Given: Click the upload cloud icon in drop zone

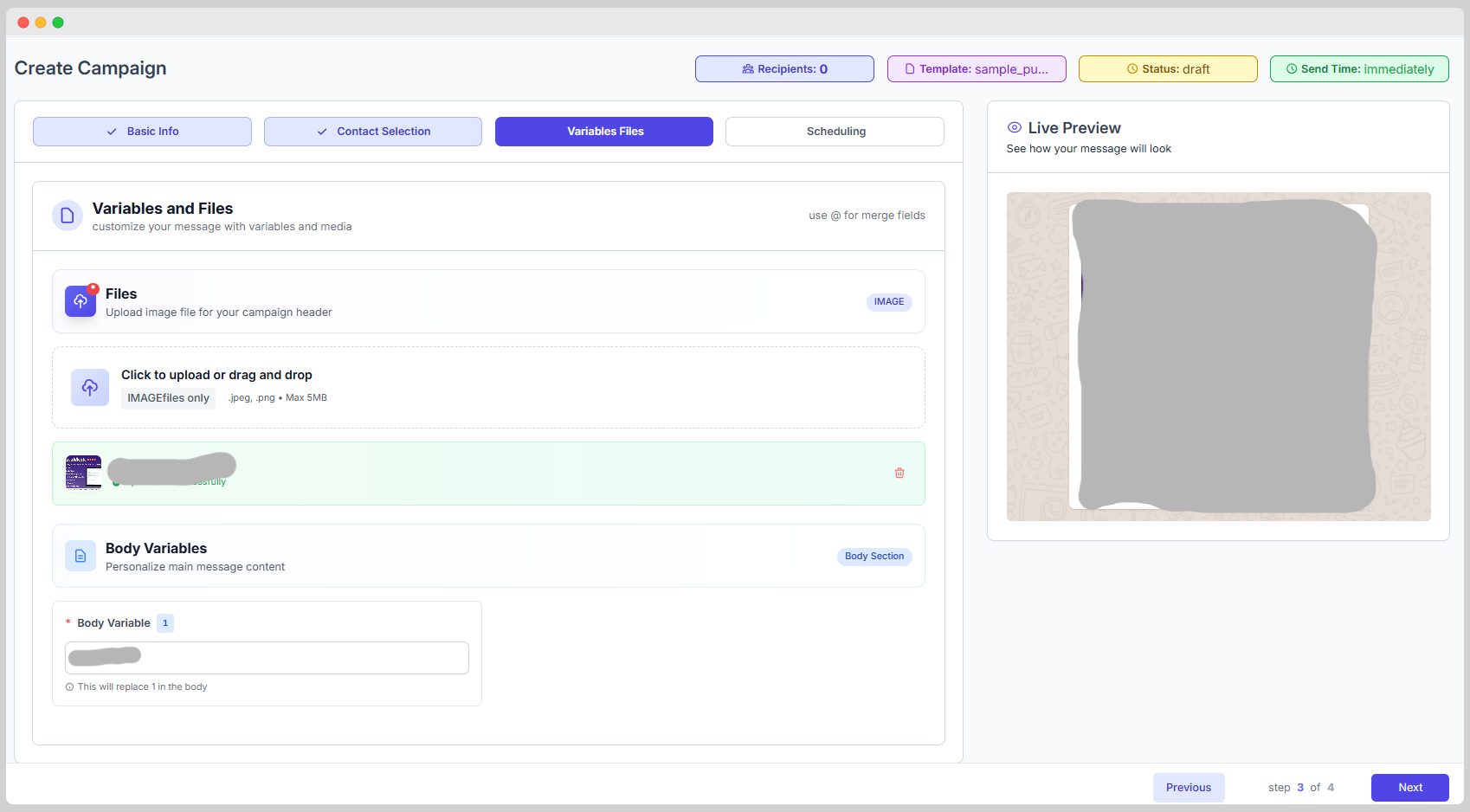Looking at the screenshot, I should (x=90, y=388).
